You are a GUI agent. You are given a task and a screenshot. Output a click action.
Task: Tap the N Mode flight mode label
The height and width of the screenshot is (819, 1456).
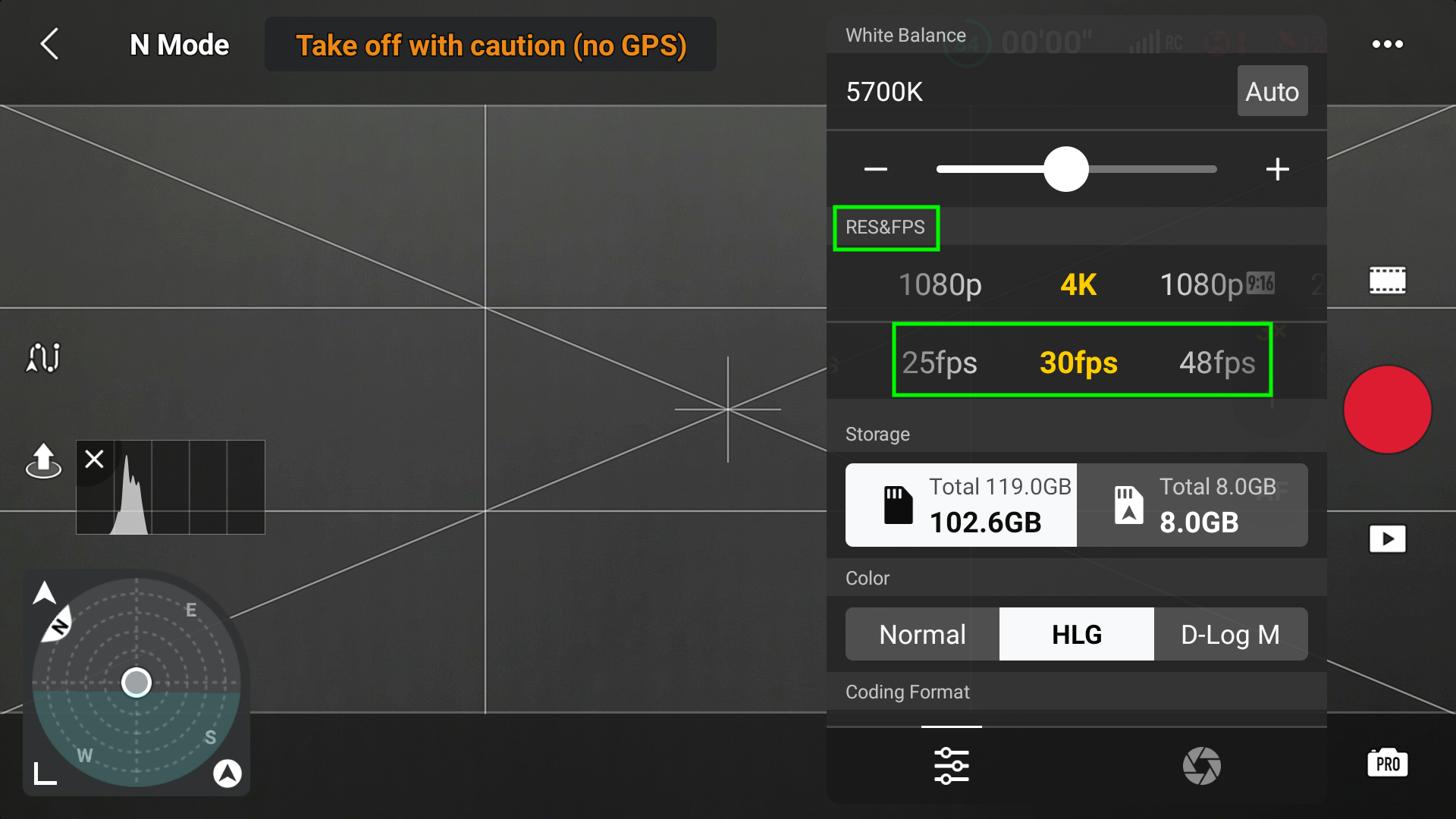click(179, 45)
